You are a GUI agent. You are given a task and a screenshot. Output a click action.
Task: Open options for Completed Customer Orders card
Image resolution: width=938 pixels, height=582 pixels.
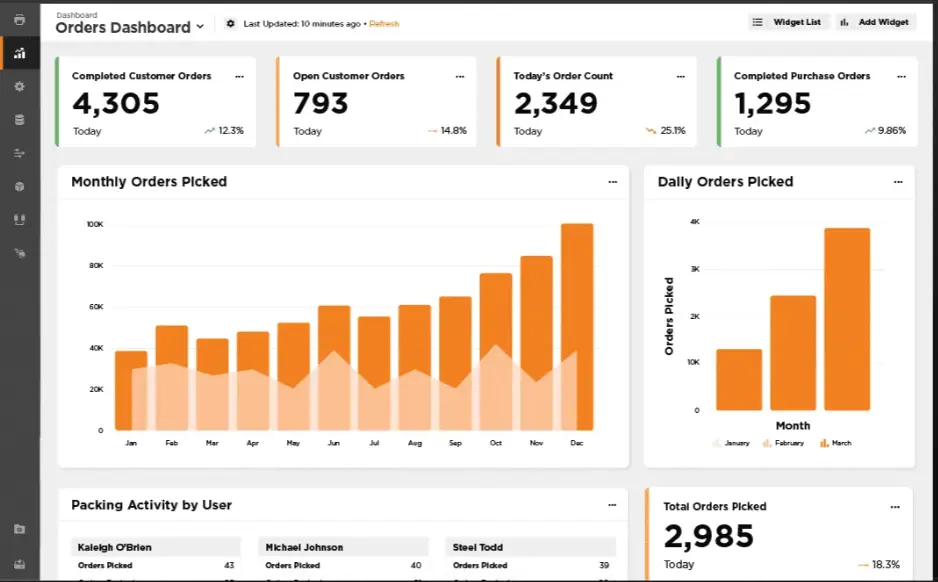(x=239, y=77)
